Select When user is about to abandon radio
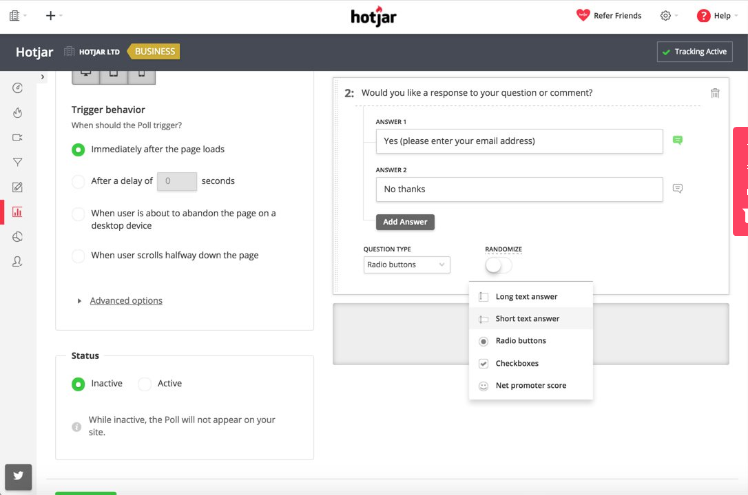748x495 pixels. click(x=78, y=214)
